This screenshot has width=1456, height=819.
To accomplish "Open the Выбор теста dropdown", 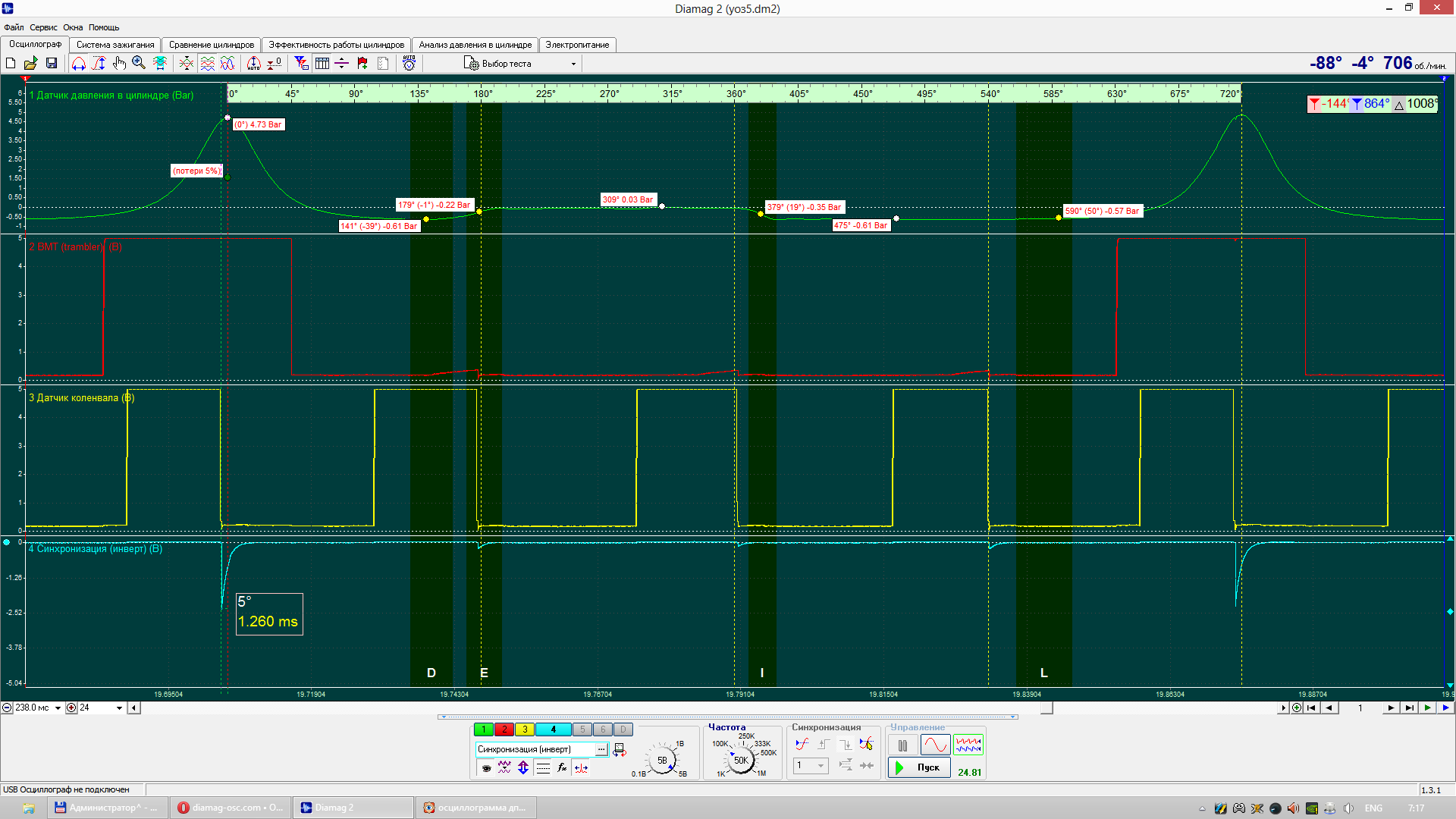I will [x=521, y=64].
